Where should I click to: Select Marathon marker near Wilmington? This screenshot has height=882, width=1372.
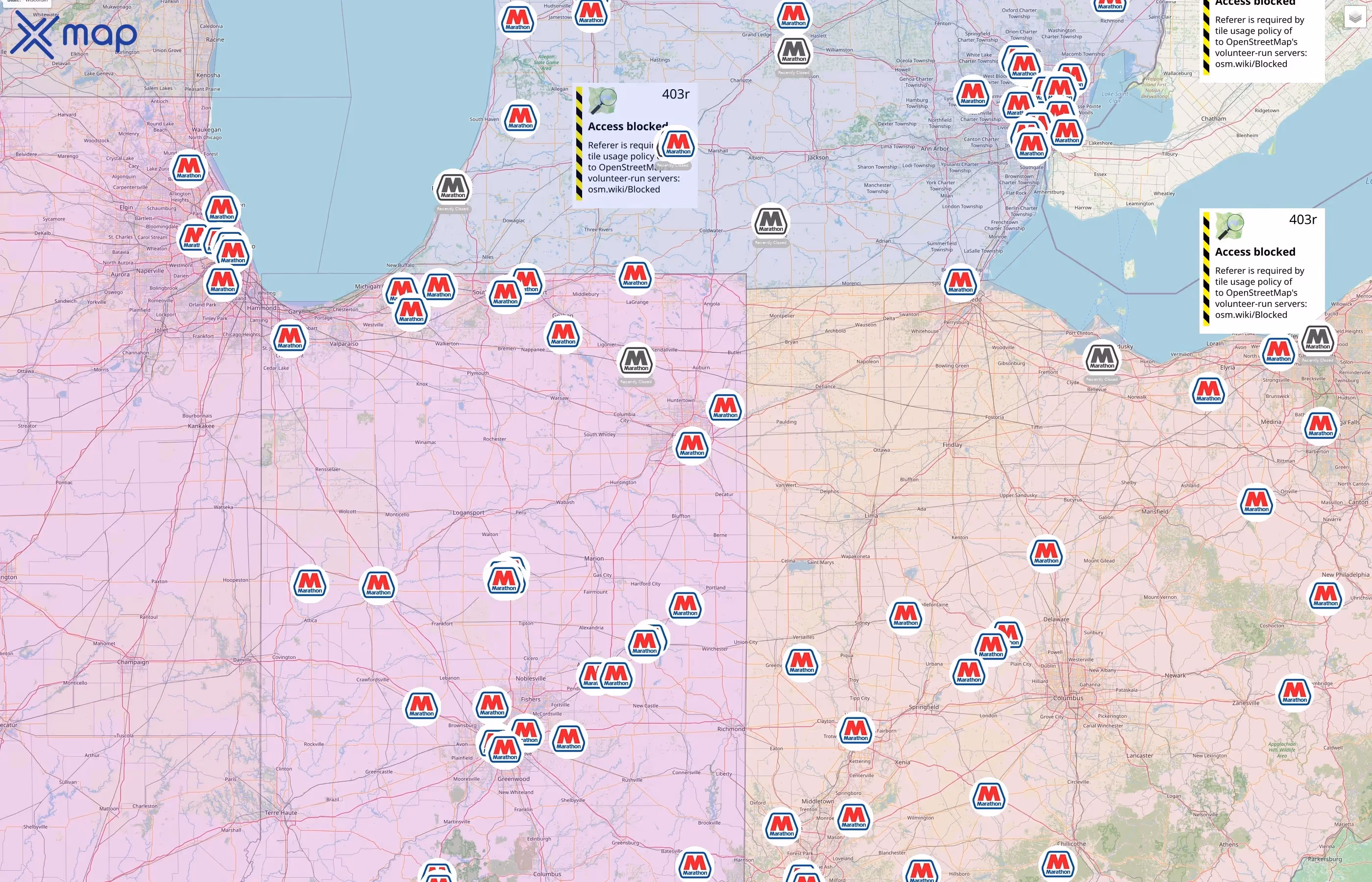pyautogui.click(x=989, y=797)
